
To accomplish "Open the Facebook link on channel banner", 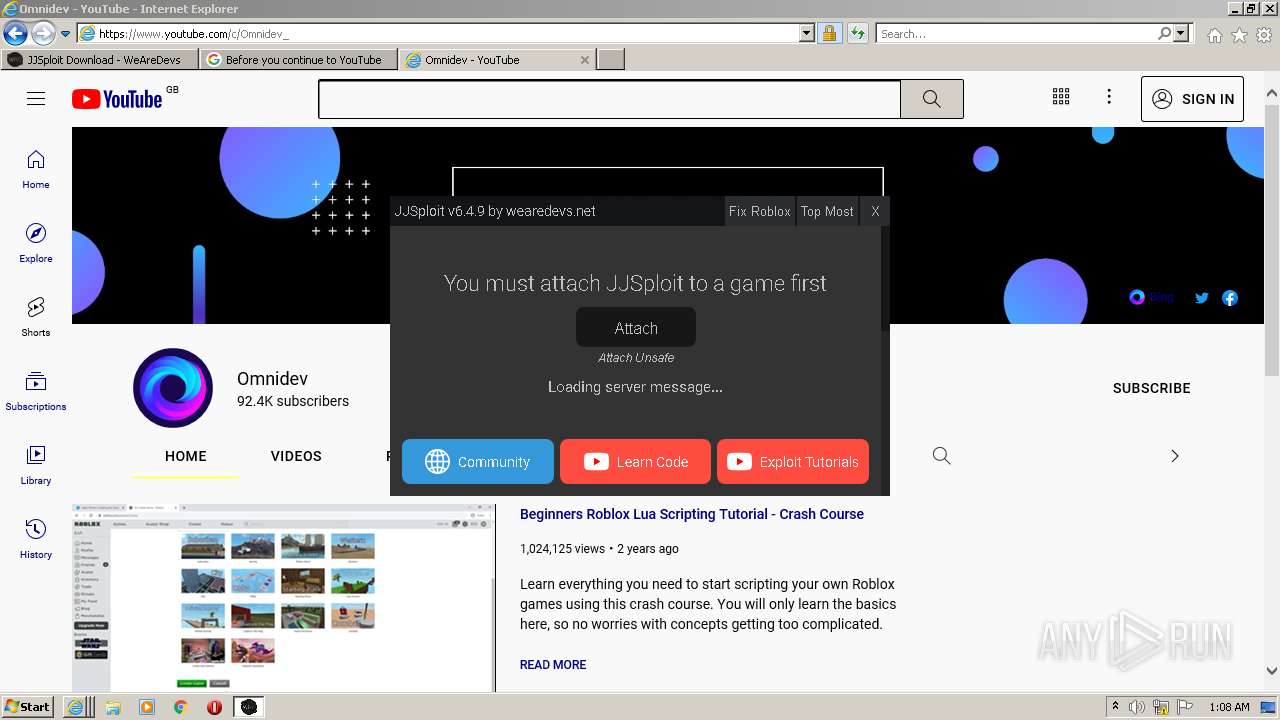I will [x=1230, y=298].
